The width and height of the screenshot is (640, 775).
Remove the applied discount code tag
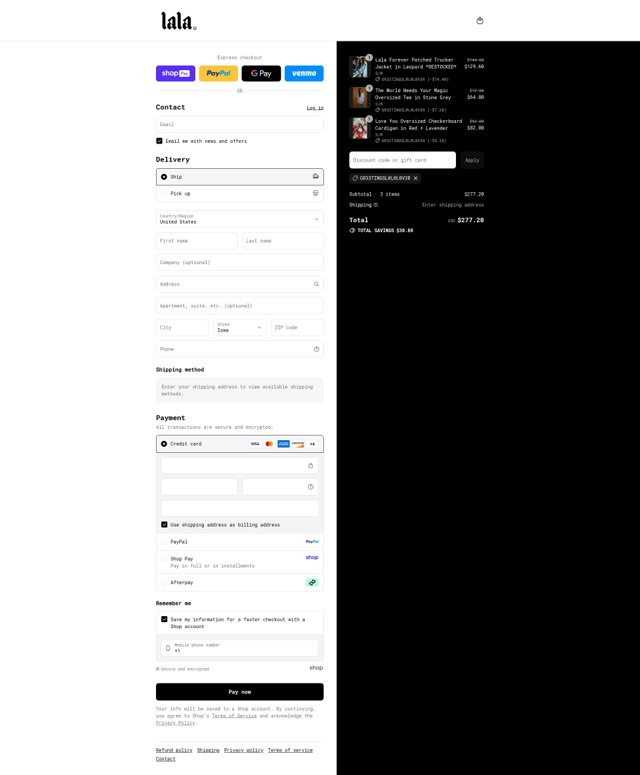point(416,178)
